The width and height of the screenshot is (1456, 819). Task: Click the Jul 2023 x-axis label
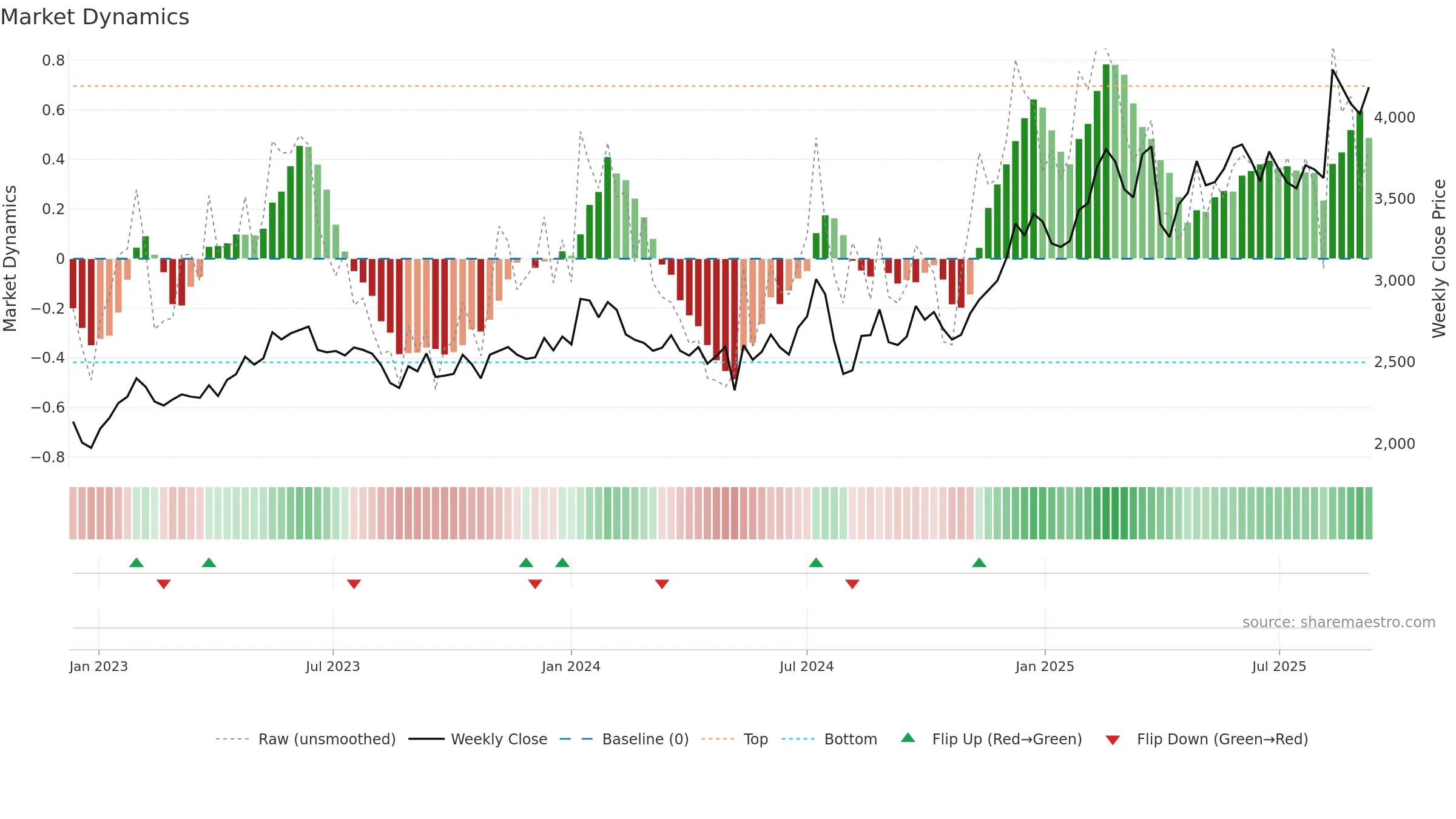coord(333,666)
